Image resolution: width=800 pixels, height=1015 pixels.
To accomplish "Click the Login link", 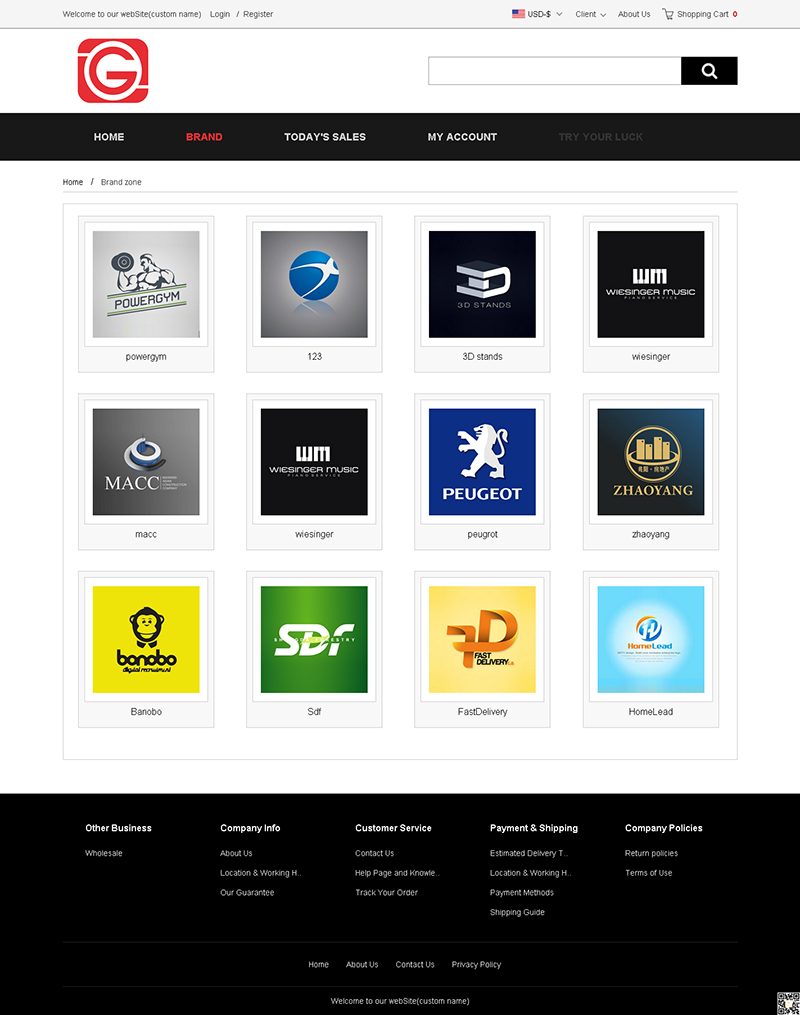I will (x=219, y=14).
